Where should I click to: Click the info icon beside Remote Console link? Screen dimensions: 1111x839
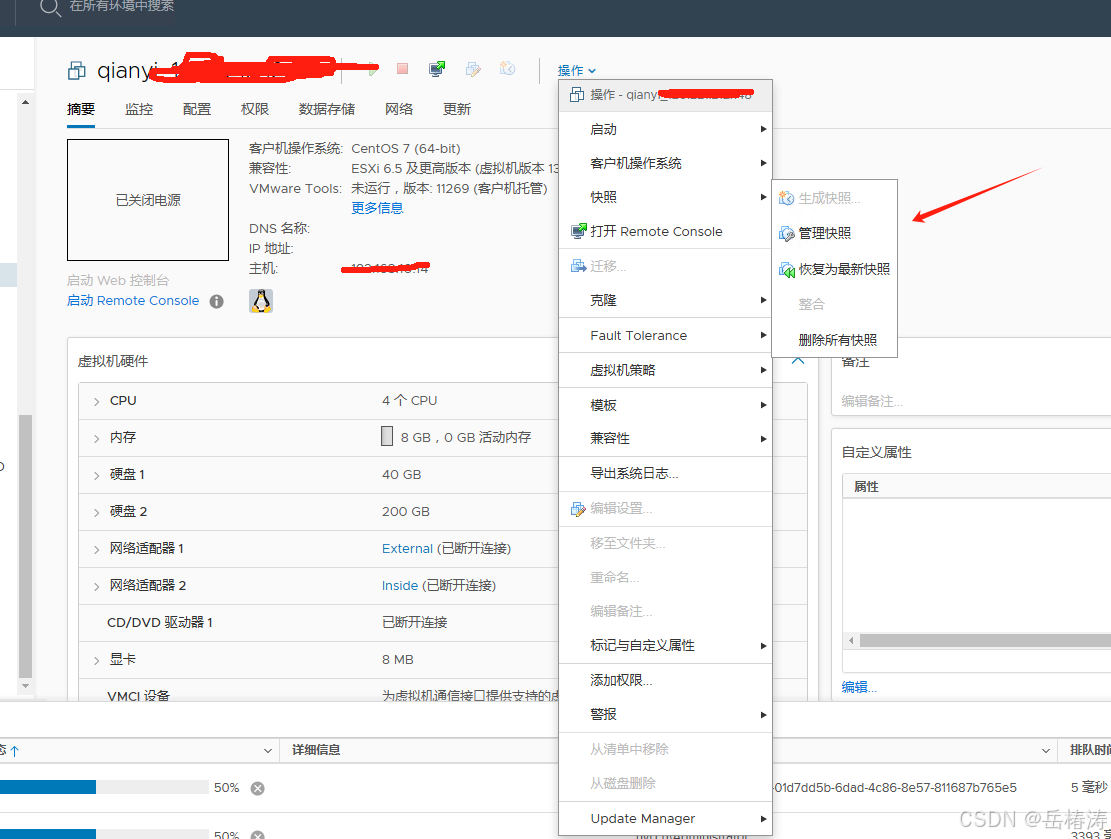point(217,301)
